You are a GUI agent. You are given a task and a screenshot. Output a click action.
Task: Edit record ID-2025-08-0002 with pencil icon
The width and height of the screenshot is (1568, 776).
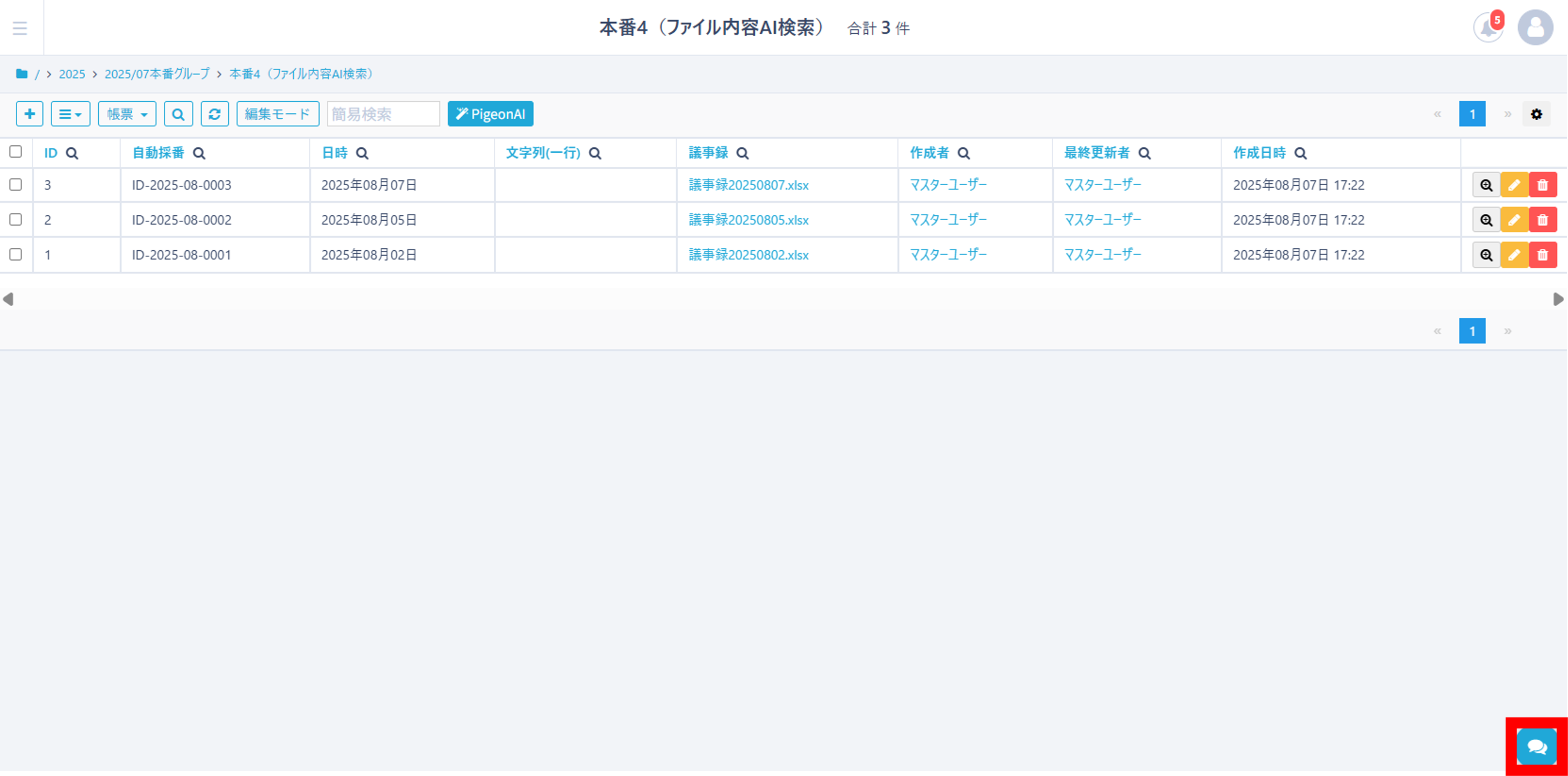1514,220
